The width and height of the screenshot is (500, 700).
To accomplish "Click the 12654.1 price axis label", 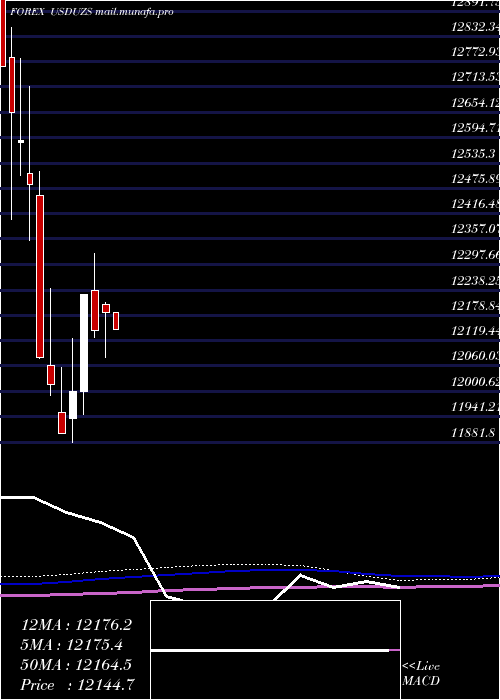I will coord(475,103).
